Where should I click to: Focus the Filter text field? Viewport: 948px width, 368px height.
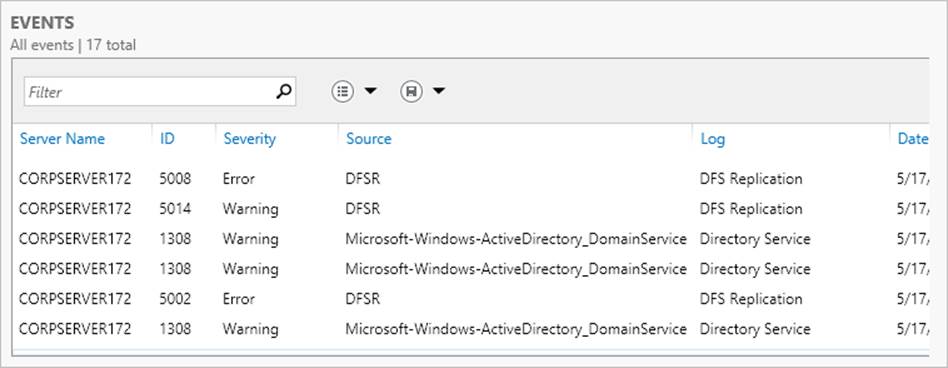pos(160,92)
